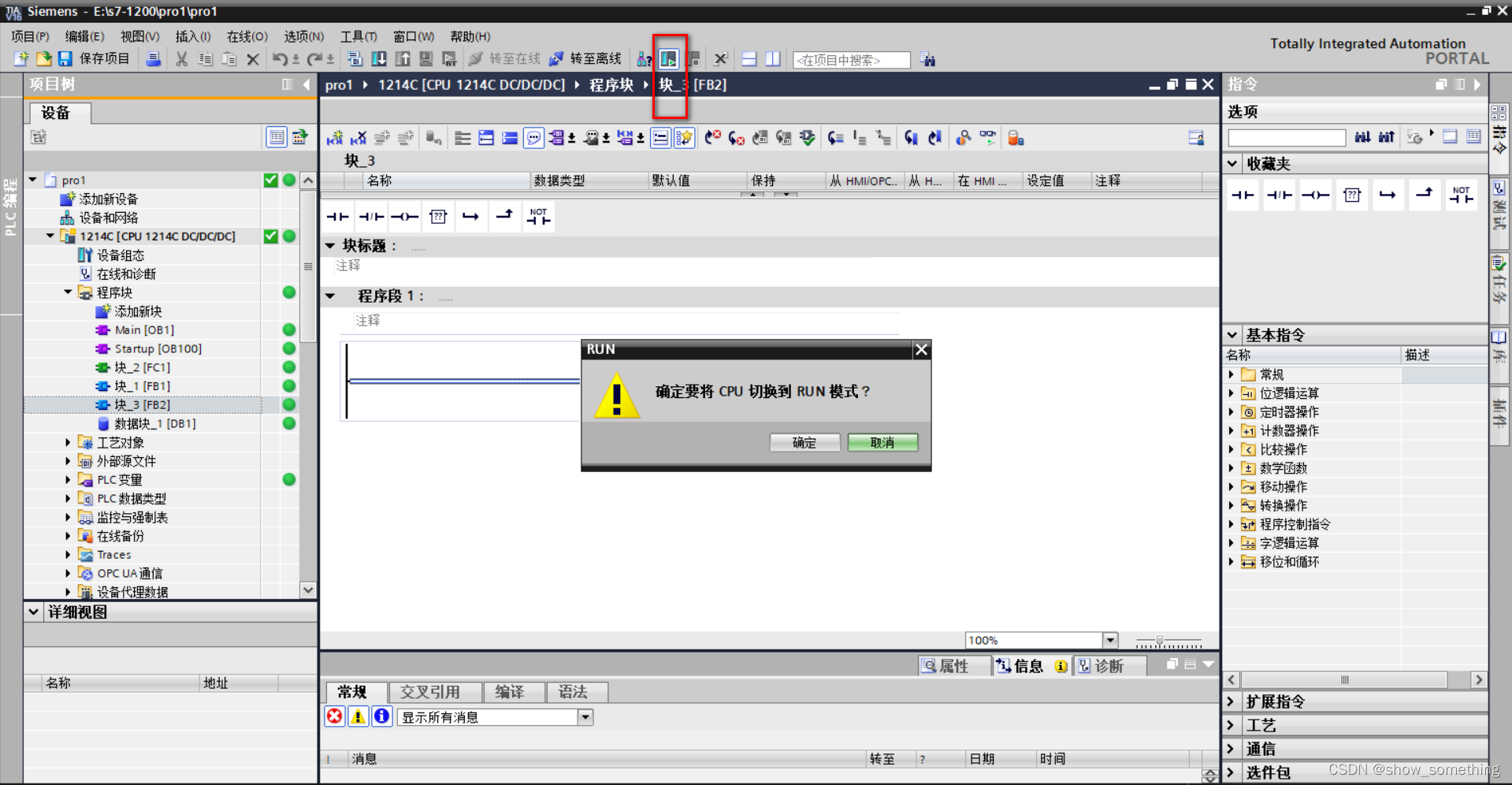The image size is (1512, 785).
Task: Click the Cut scissors icon
Action: pyautogui.click(x=182, y=59)
